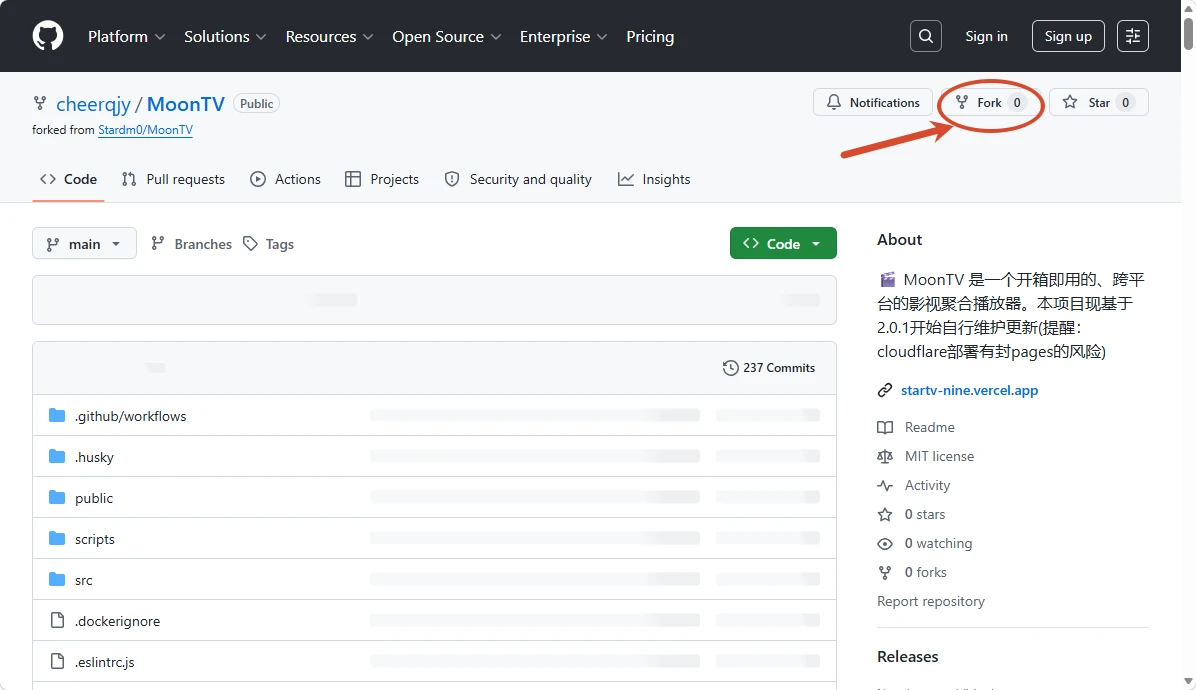1196x690 pixels.
Task: Open the .dockerignore file name
Action: pyautogui.click(x=117, y=621)
